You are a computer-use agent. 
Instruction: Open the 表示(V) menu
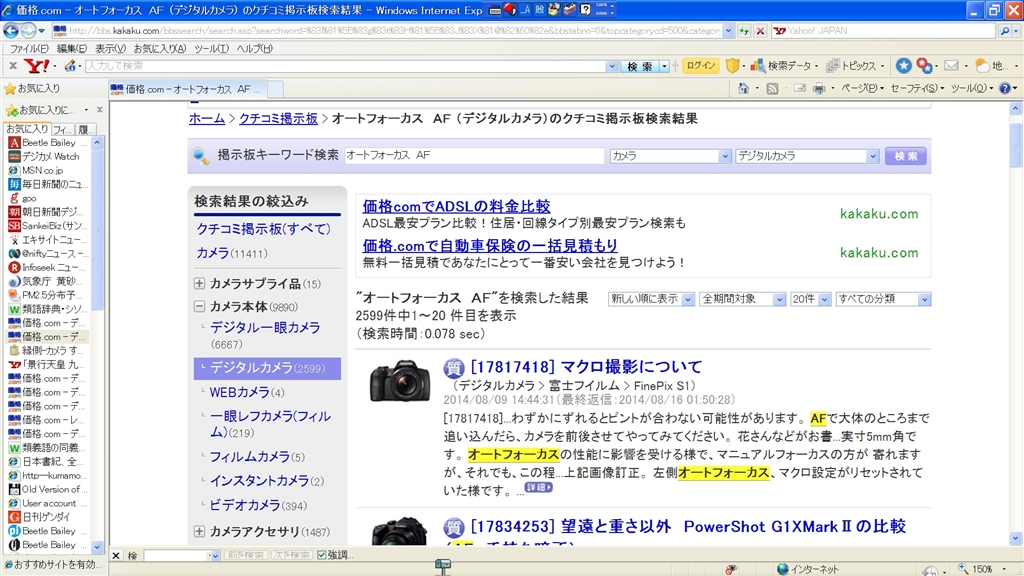point(110,48)
